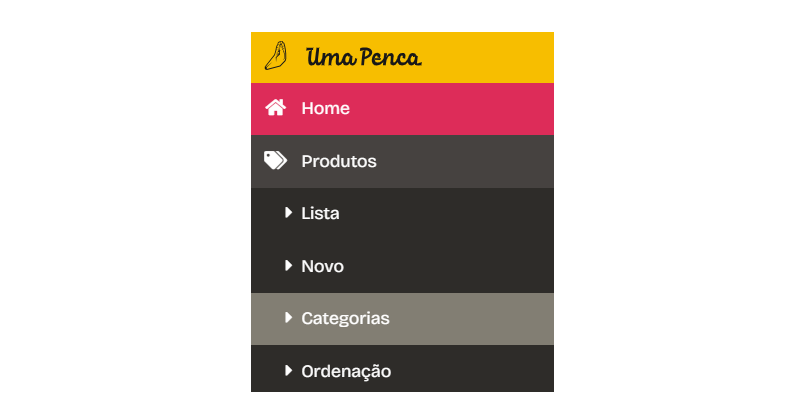Viewport: 800px width, 412px height.
Task: Click the caret arrow next to Novo
Action: (x=288, y=266)
